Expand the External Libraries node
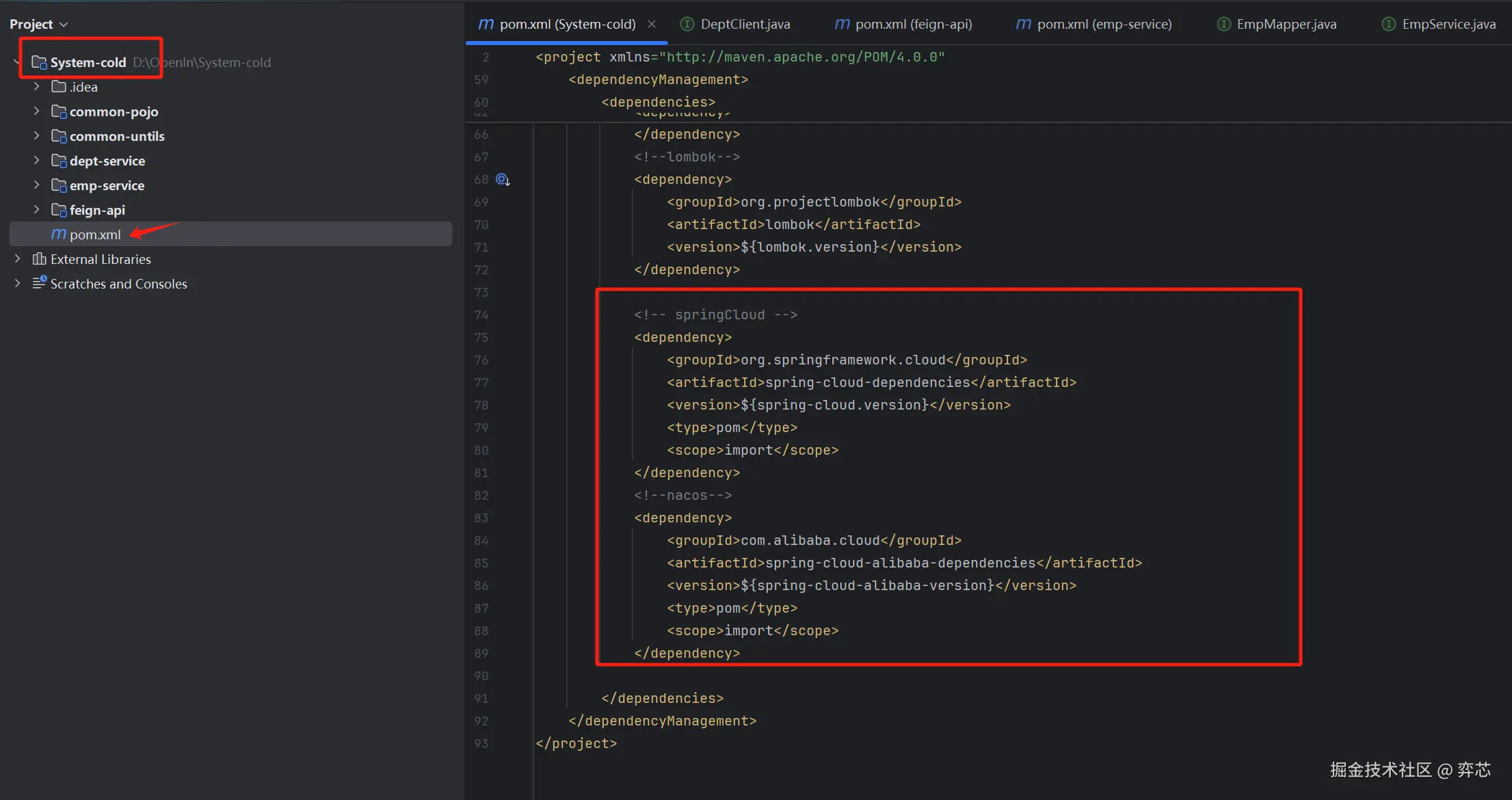This screenshot has width=1512, height=800. coord(18,259)
